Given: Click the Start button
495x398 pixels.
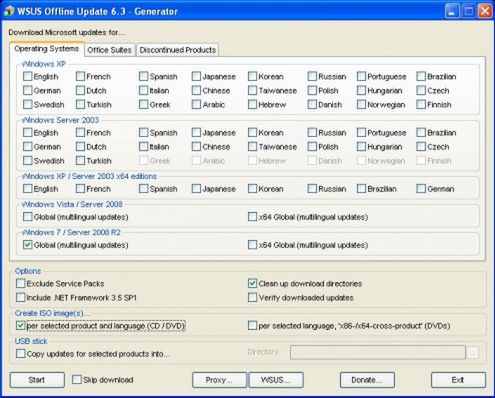Looking at the screenshot, I should (37, 380).
